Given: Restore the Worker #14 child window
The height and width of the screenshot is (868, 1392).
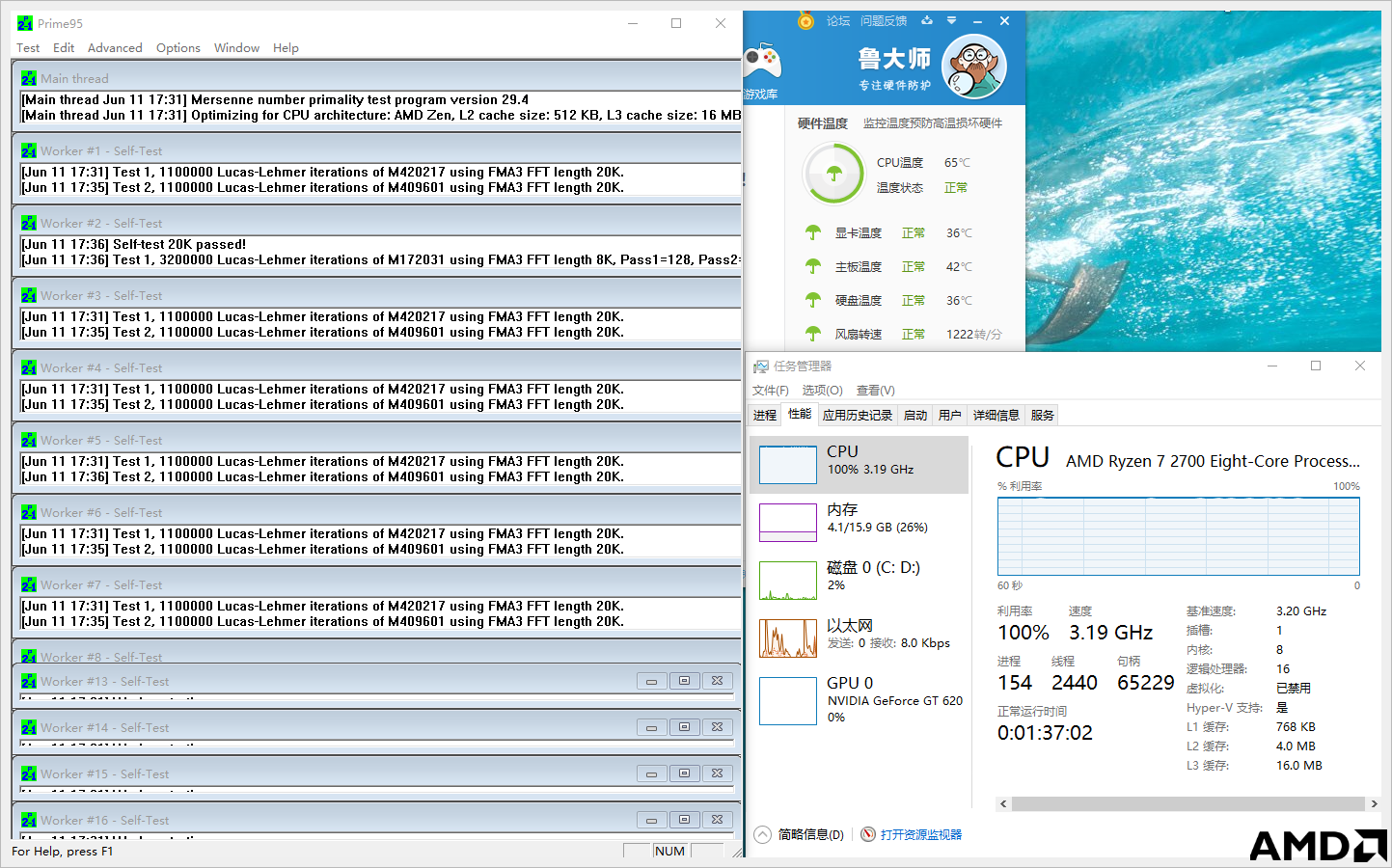Looking at the screenshot, I should (685, 727).
